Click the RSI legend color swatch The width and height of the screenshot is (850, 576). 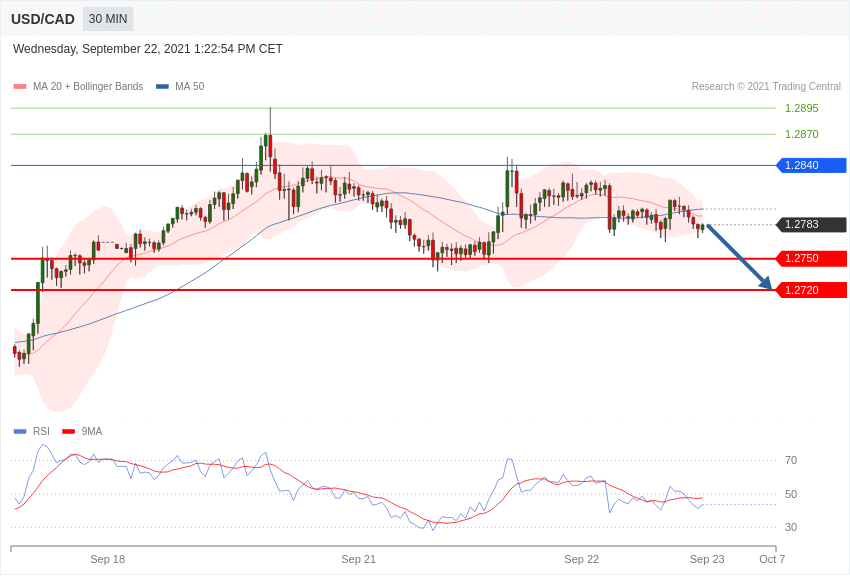click(20, 431)
